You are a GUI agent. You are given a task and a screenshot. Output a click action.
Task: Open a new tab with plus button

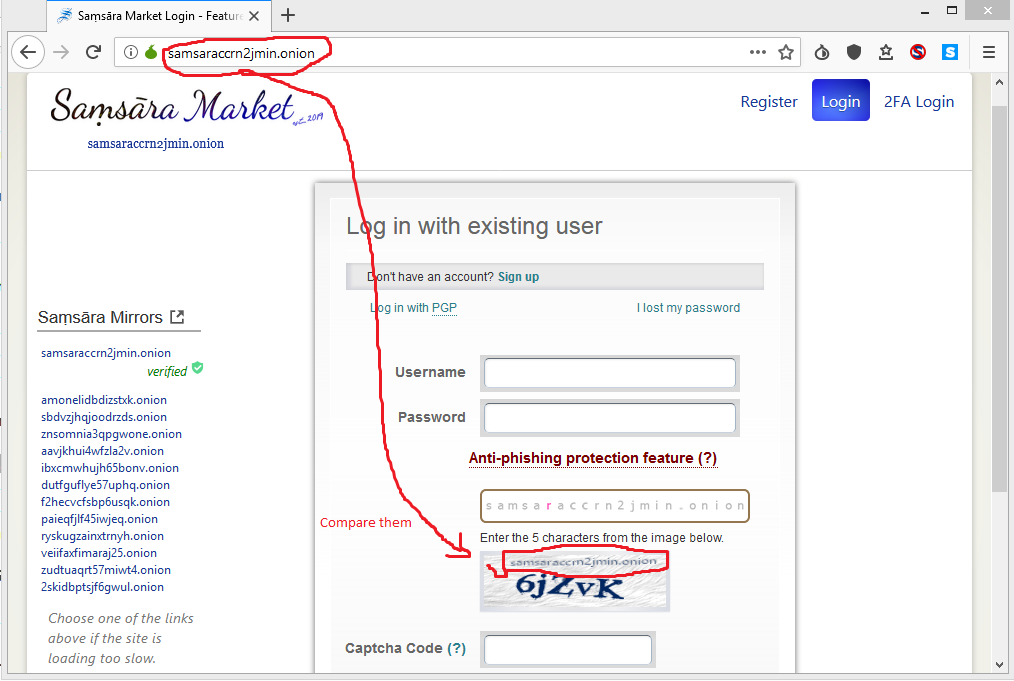click(x=288, y=15)
